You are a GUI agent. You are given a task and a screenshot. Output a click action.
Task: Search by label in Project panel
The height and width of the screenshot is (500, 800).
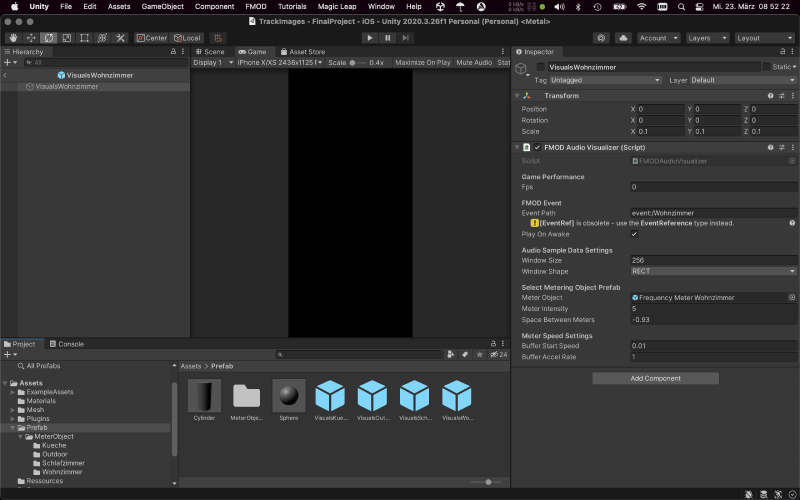pos(465,354)
